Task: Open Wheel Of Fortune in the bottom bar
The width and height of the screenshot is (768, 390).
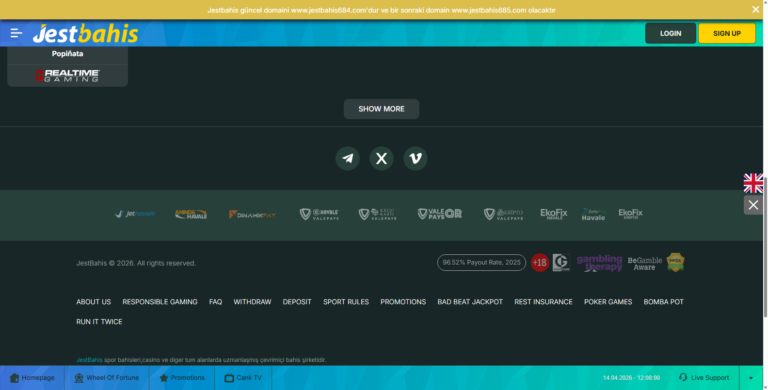Action: coord(107,378)
